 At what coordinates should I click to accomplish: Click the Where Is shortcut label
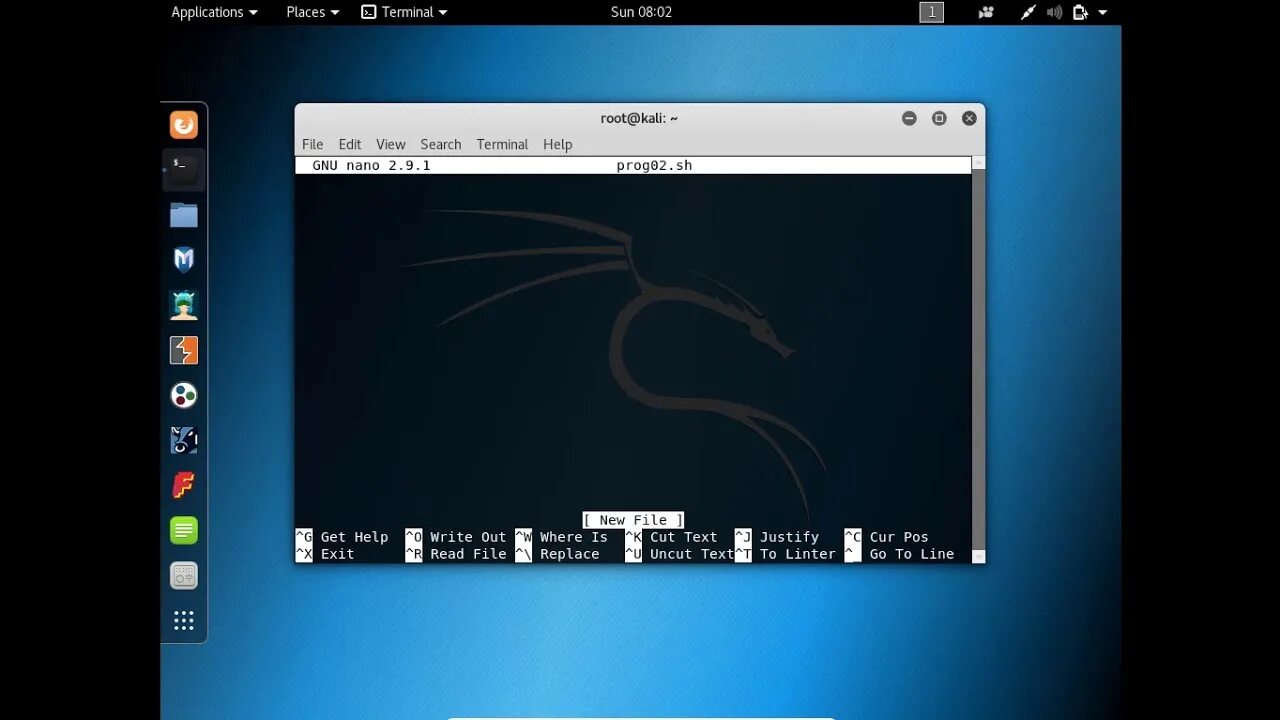point(574,537)
